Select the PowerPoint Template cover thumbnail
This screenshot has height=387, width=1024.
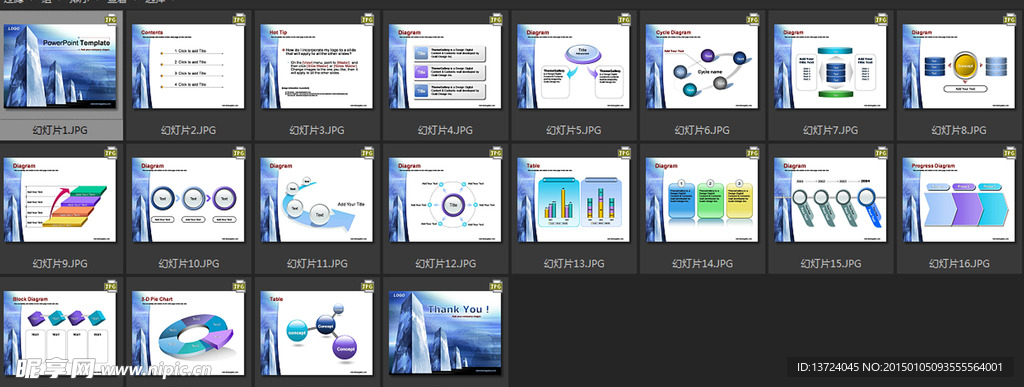60,66
